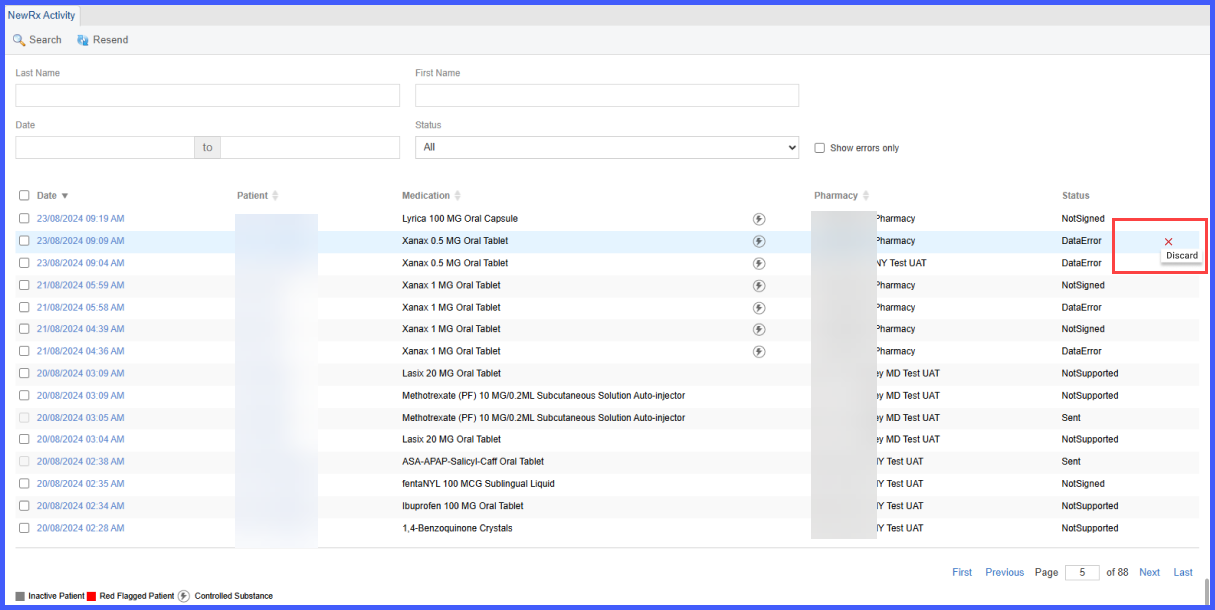Viewport: 1215px width, 610px height.
Task: Click controlled substance icon on 09:04 AM Xanax row
Action: [759, 263]
